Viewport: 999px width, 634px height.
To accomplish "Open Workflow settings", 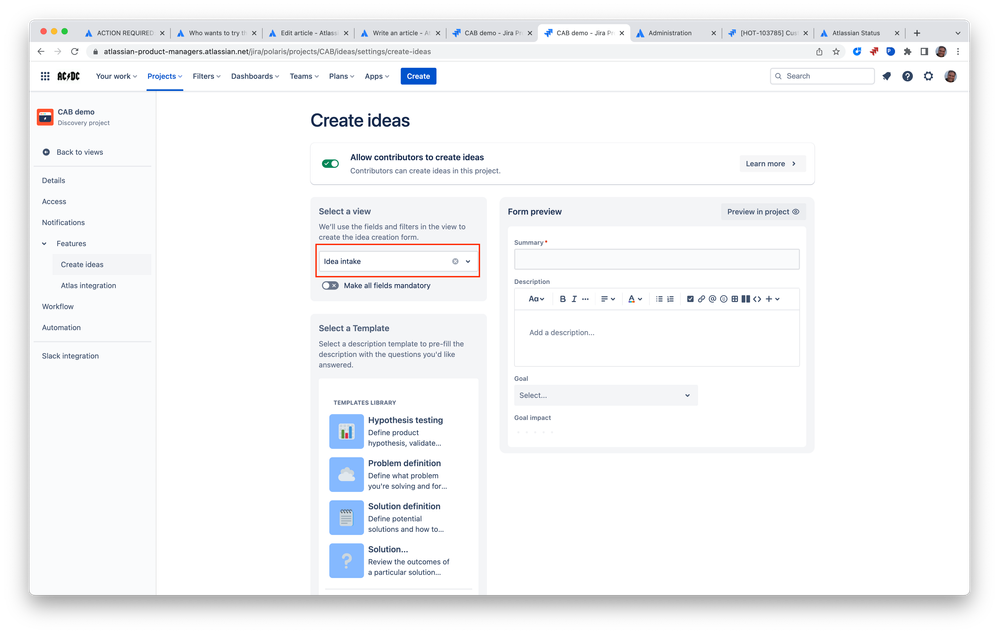I will click(57, 306).
